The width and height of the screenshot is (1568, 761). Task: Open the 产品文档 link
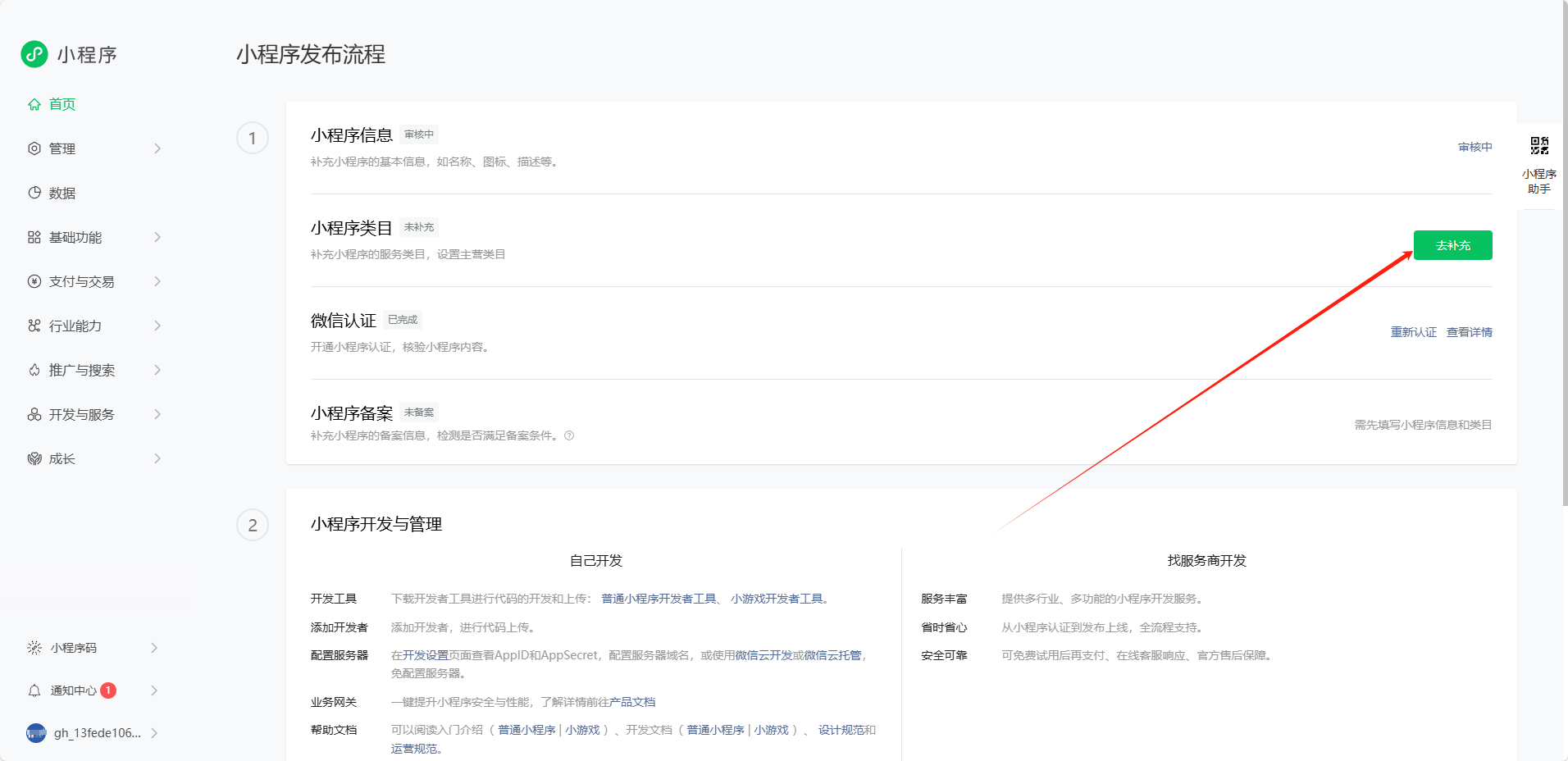tap(633, 702)
